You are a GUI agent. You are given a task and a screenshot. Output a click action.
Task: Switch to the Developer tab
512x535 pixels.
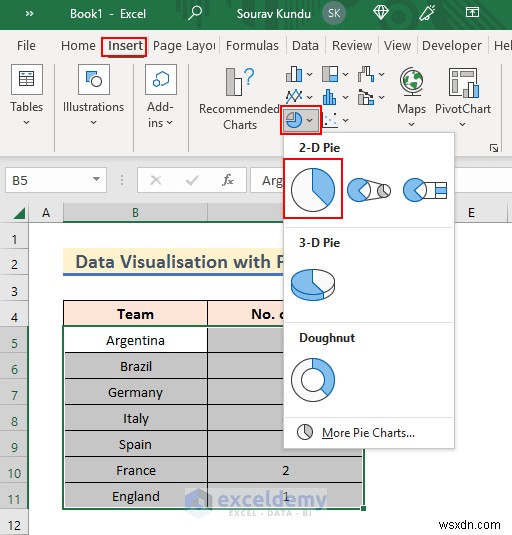[x=452, y=46]
